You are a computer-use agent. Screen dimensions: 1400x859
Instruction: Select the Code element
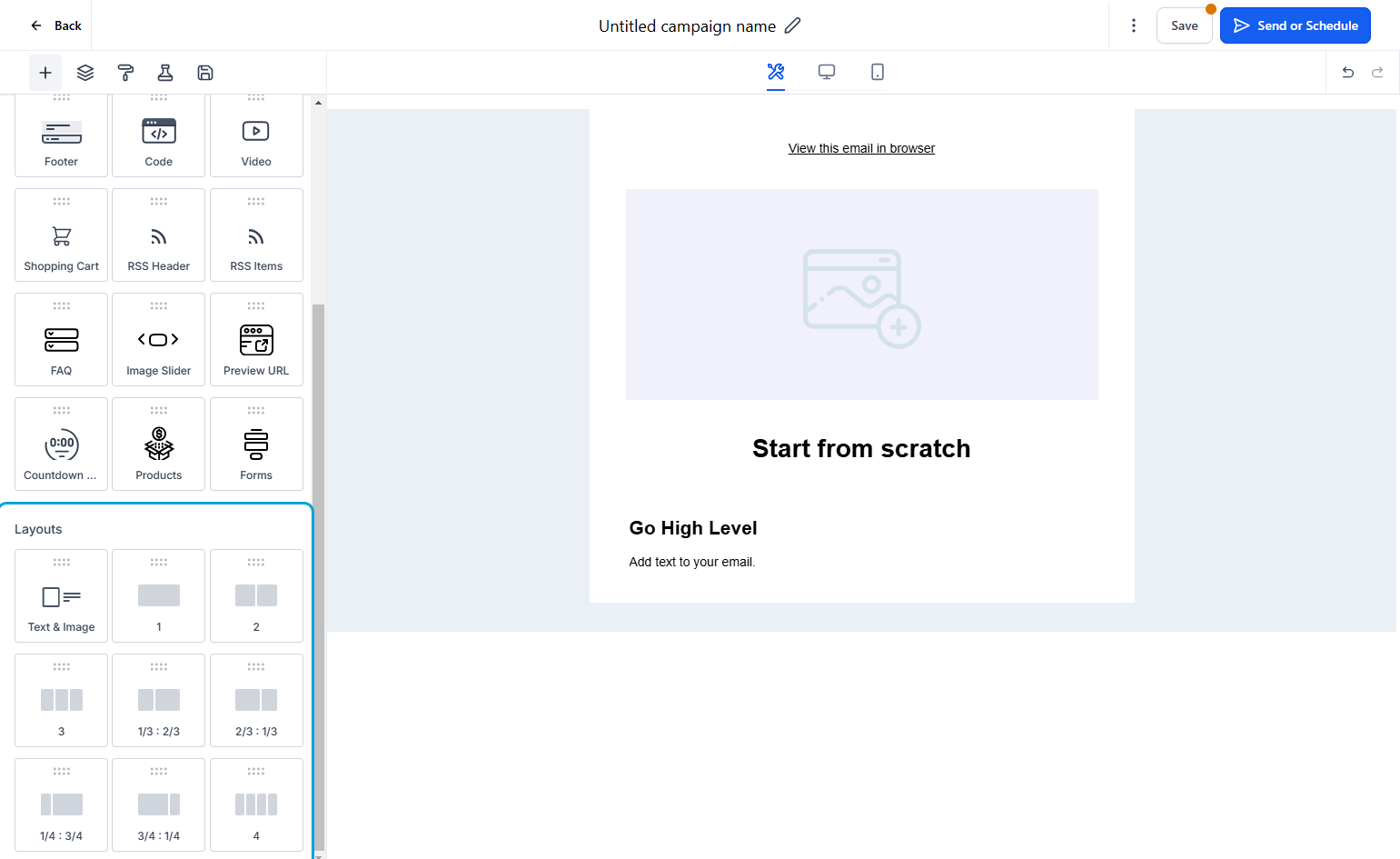click(x=159, y=135)
